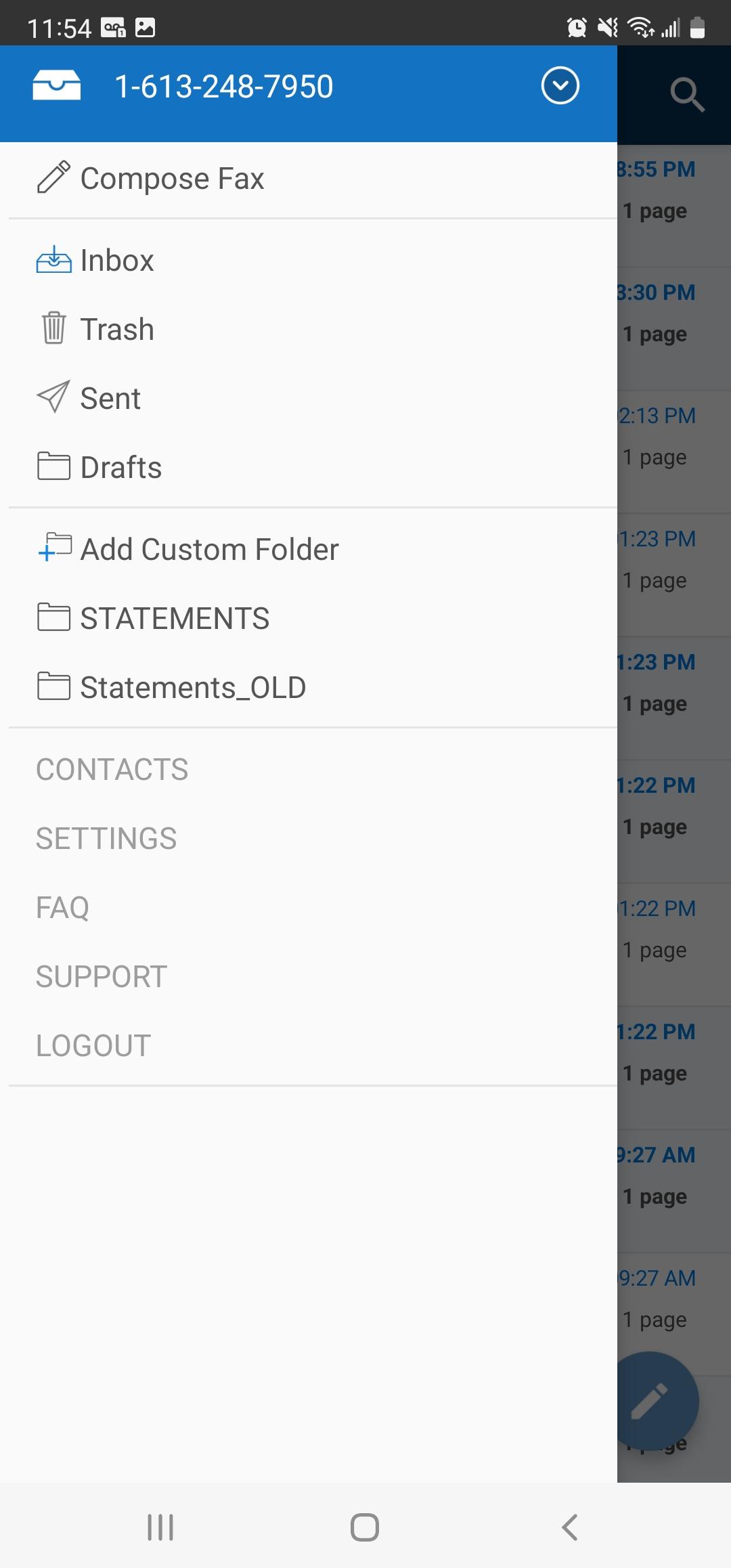Viewport: 731px width, 1568px height.
Task: Open the Sent folder paper-plane icon
Action: [53, 397]
